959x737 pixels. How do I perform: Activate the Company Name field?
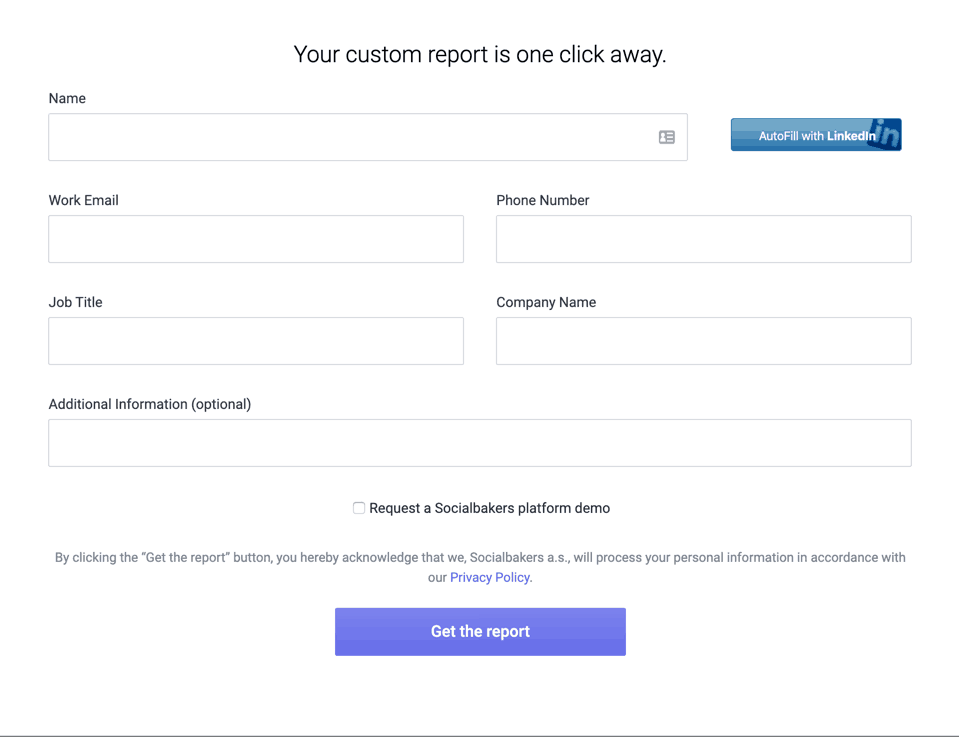pyautogui.click(x=703, y=341)
